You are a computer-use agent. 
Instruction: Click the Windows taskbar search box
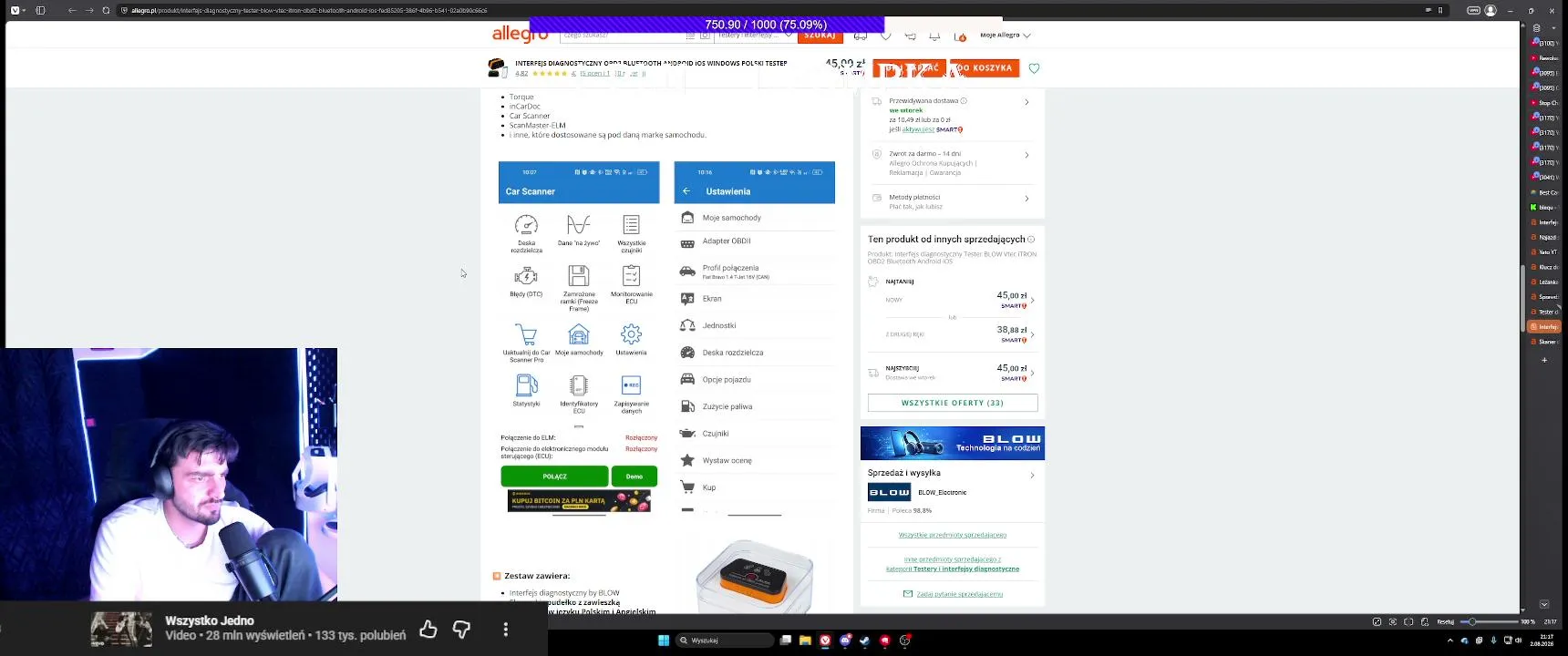726,641
